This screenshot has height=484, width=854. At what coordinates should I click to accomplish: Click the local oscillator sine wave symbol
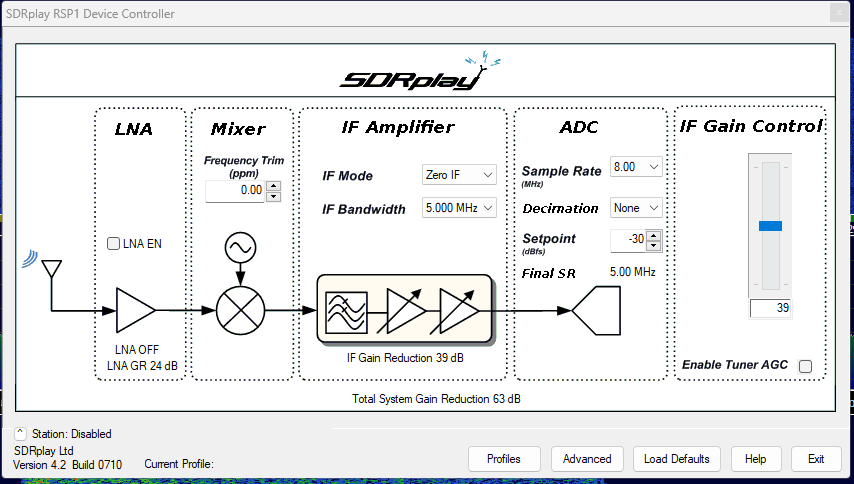click(x=240, y=248)
